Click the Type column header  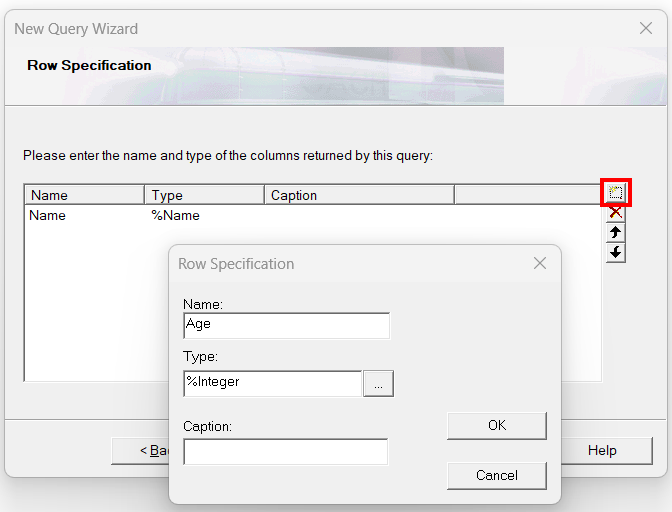click(204, 195)
